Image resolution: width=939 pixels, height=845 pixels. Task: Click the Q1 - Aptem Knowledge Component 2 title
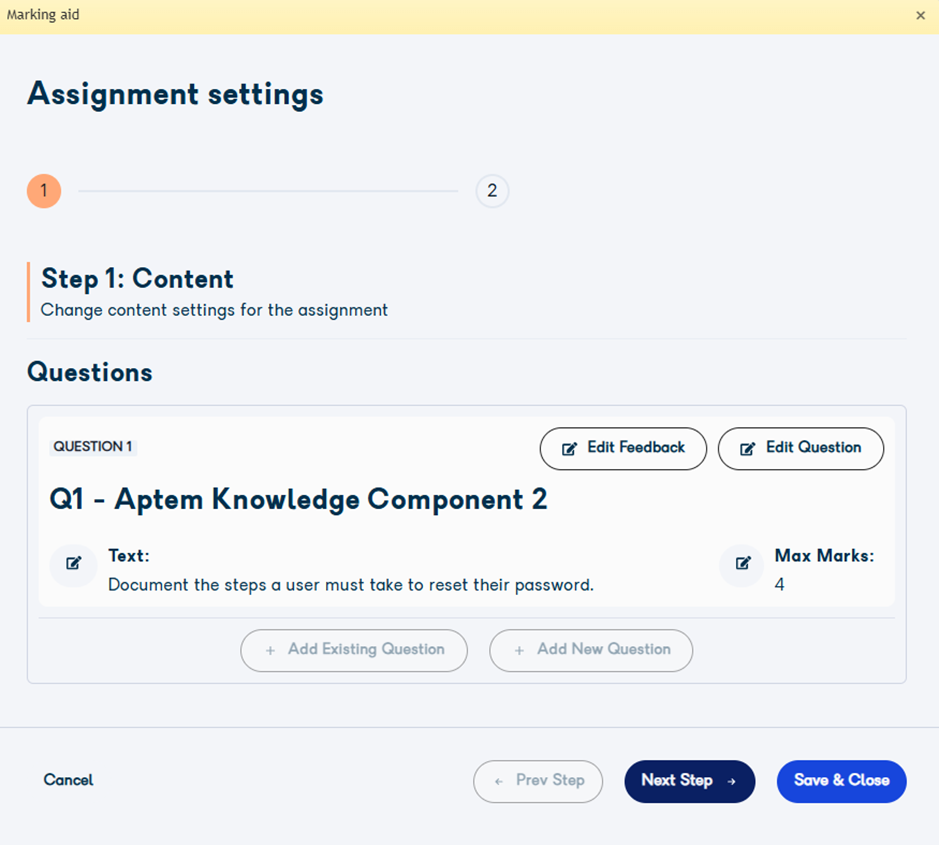tap(298, 499)
